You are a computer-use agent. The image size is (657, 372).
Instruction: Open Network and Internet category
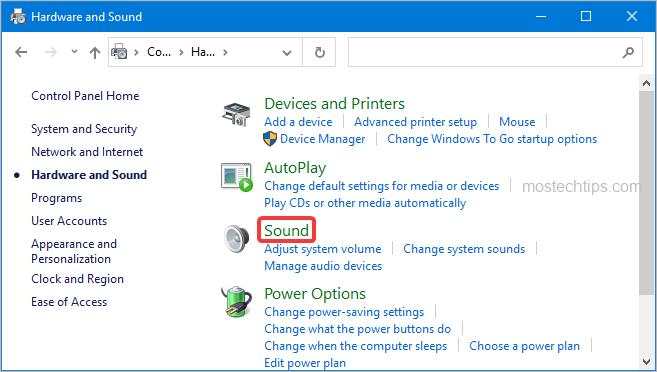87,152
